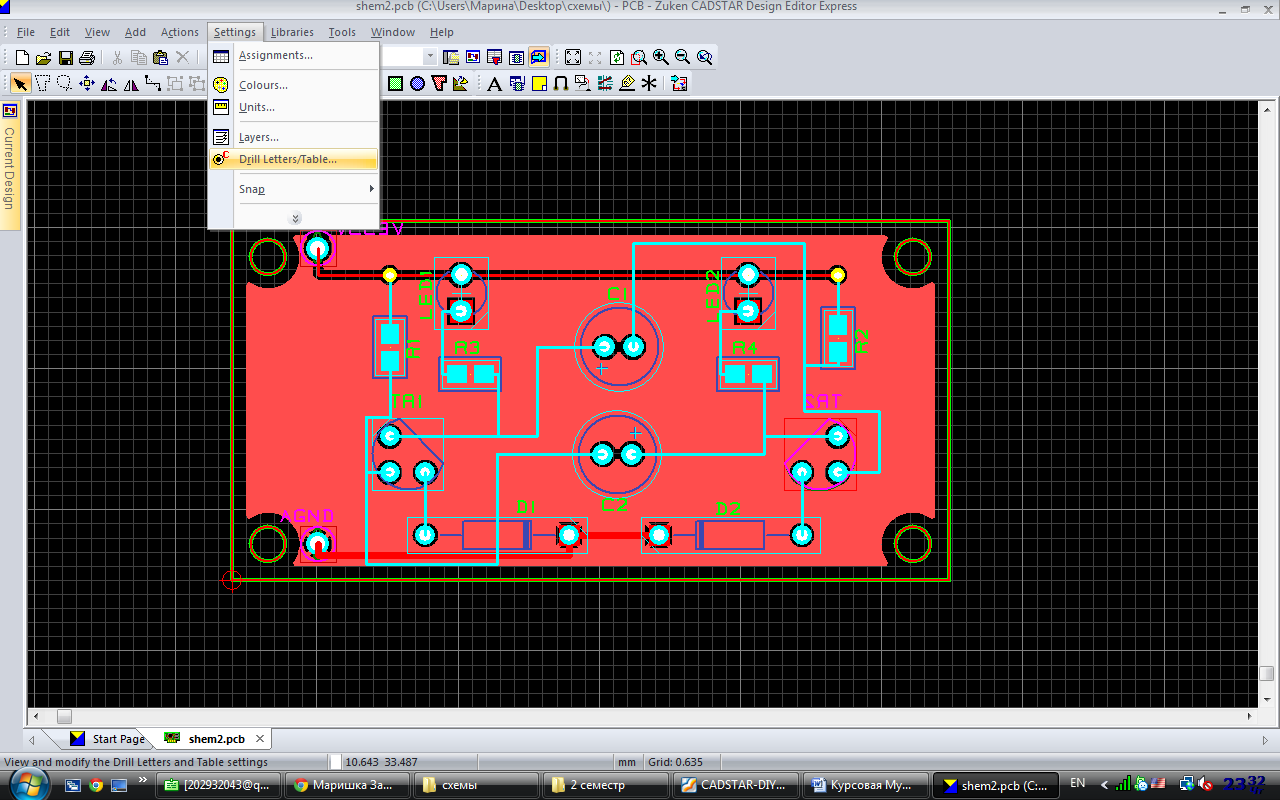Select the arrow Select tool

point(21,84)
